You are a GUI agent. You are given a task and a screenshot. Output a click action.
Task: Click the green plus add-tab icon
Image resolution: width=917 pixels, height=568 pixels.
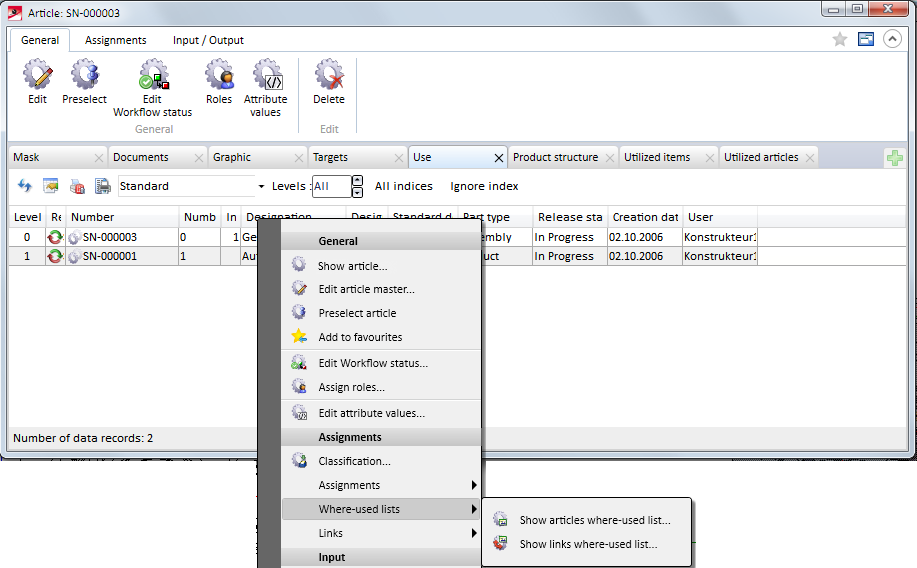tap(895, 158)
